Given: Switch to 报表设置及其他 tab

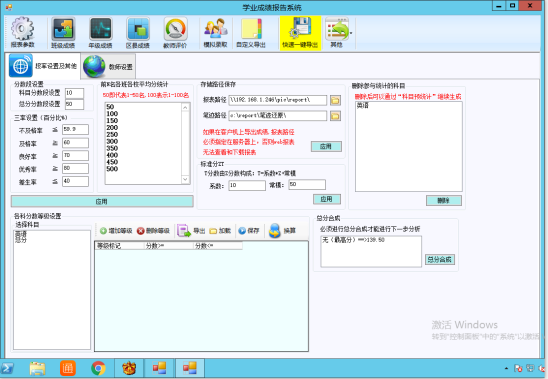Looking at the screenshot, I should pos(43,66).
